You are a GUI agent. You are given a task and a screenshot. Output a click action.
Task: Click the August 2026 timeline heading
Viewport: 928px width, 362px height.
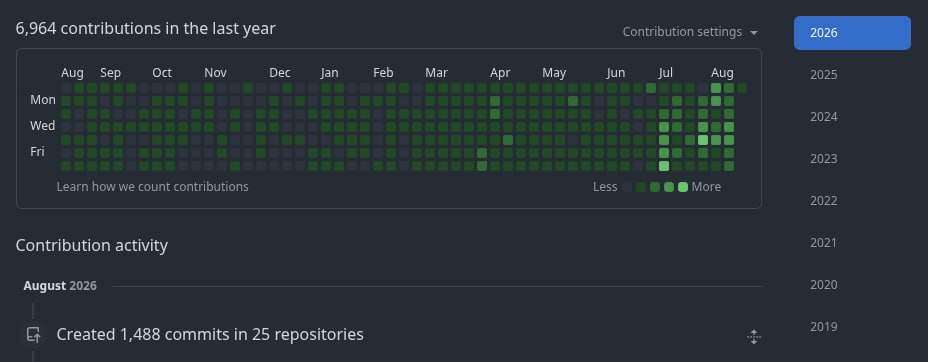60,286
